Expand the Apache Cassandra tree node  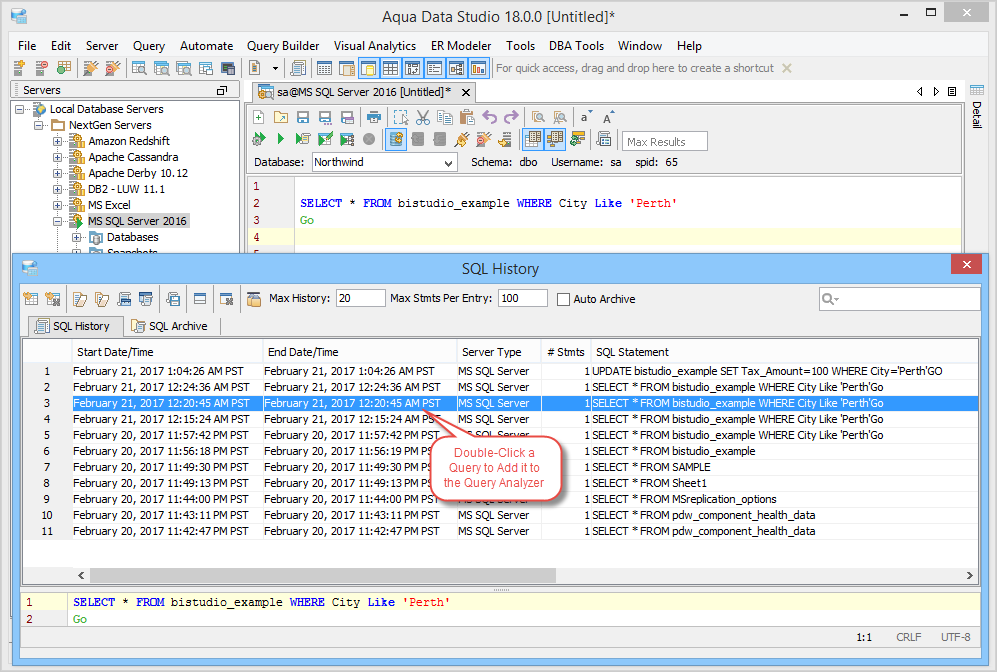[x=57, y=157]
